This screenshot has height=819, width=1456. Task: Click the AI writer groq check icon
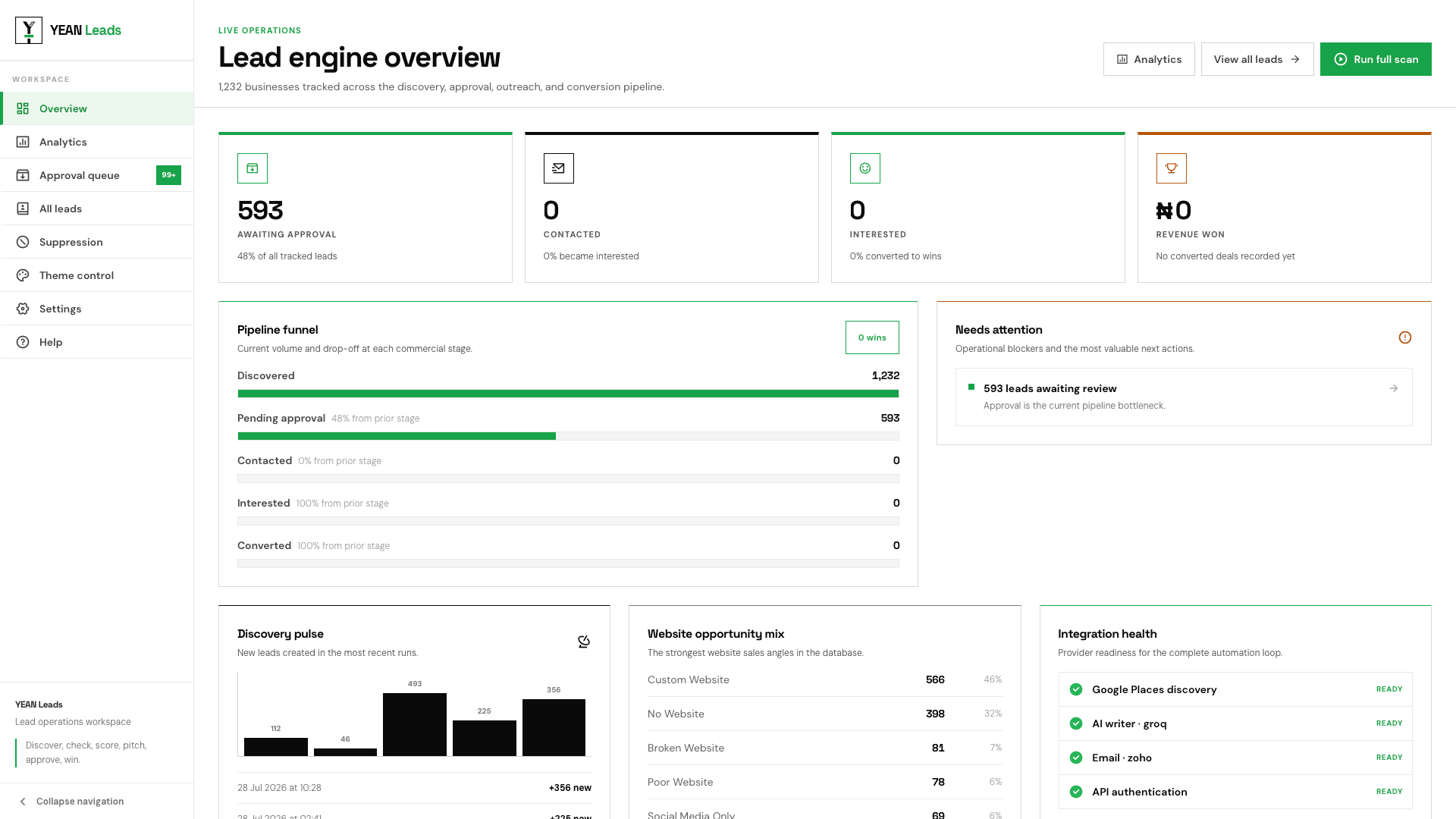tap(1076, 723)
